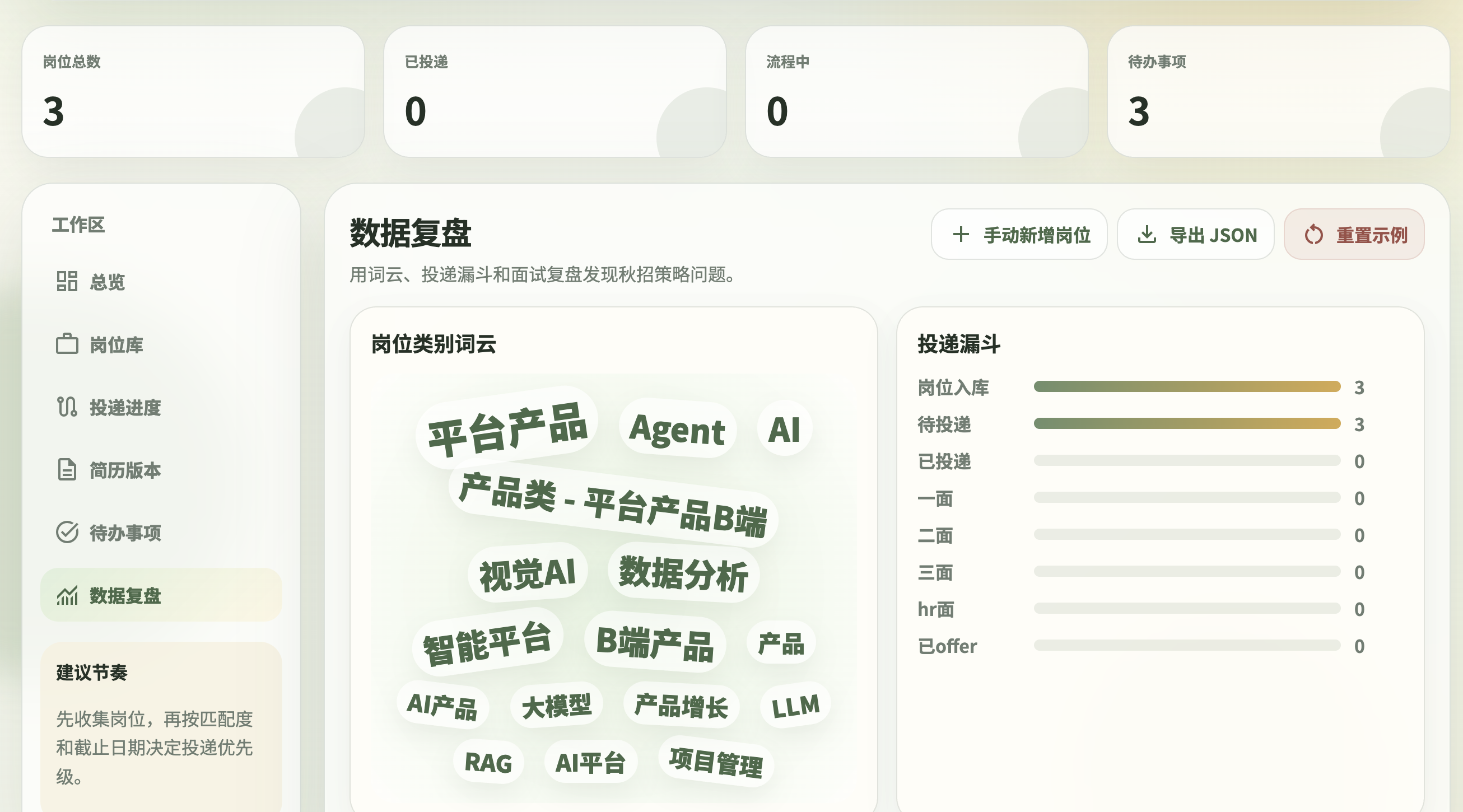Viewport: 1463px width, 812px height.
Task: Click the 岗位库 briefcase icon
Action: pos(67,344)
